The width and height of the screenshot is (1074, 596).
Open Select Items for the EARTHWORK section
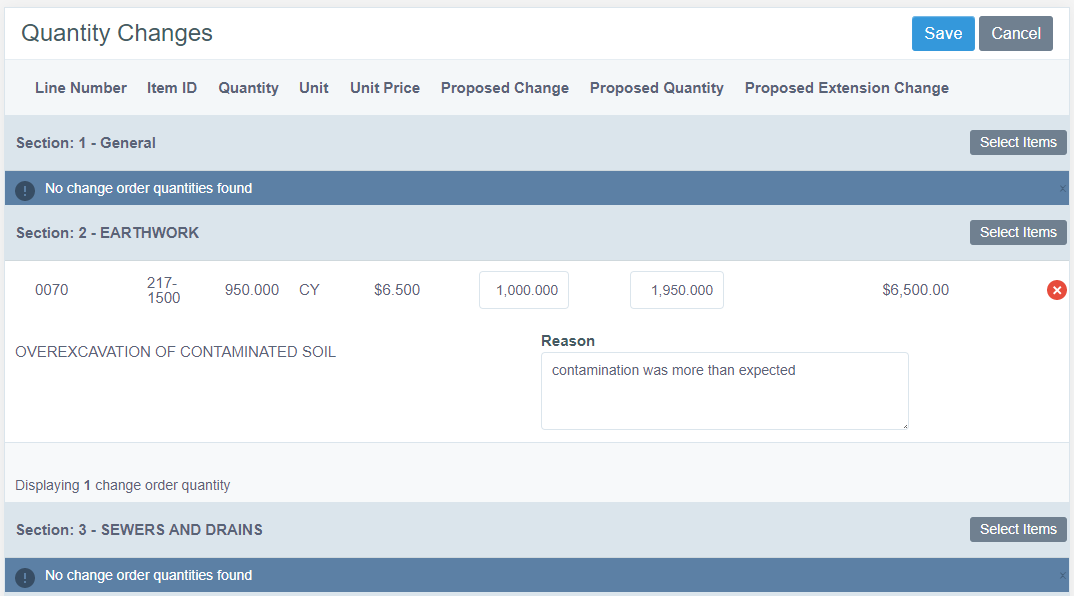pos(1017,232)
